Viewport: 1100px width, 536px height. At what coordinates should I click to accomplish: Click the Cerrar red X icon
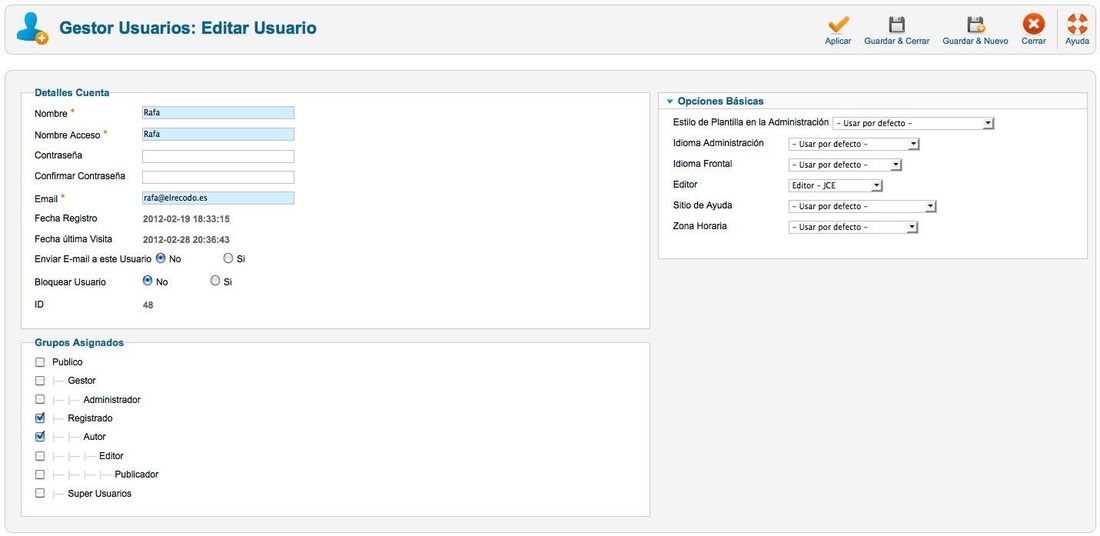(1033, 25)
